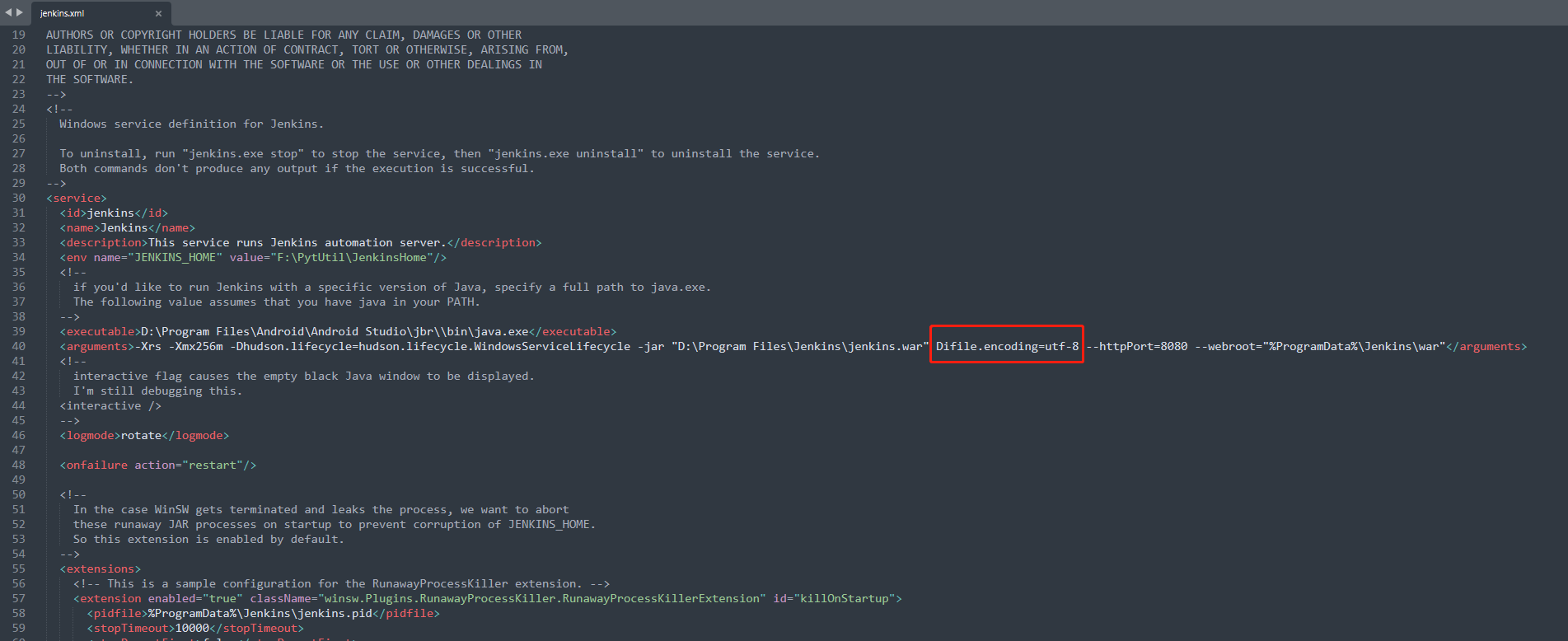
Task: Click "AUTHORS OR COPYRIGHT HOLDERS" on line 19
Action: pos(141,35)
